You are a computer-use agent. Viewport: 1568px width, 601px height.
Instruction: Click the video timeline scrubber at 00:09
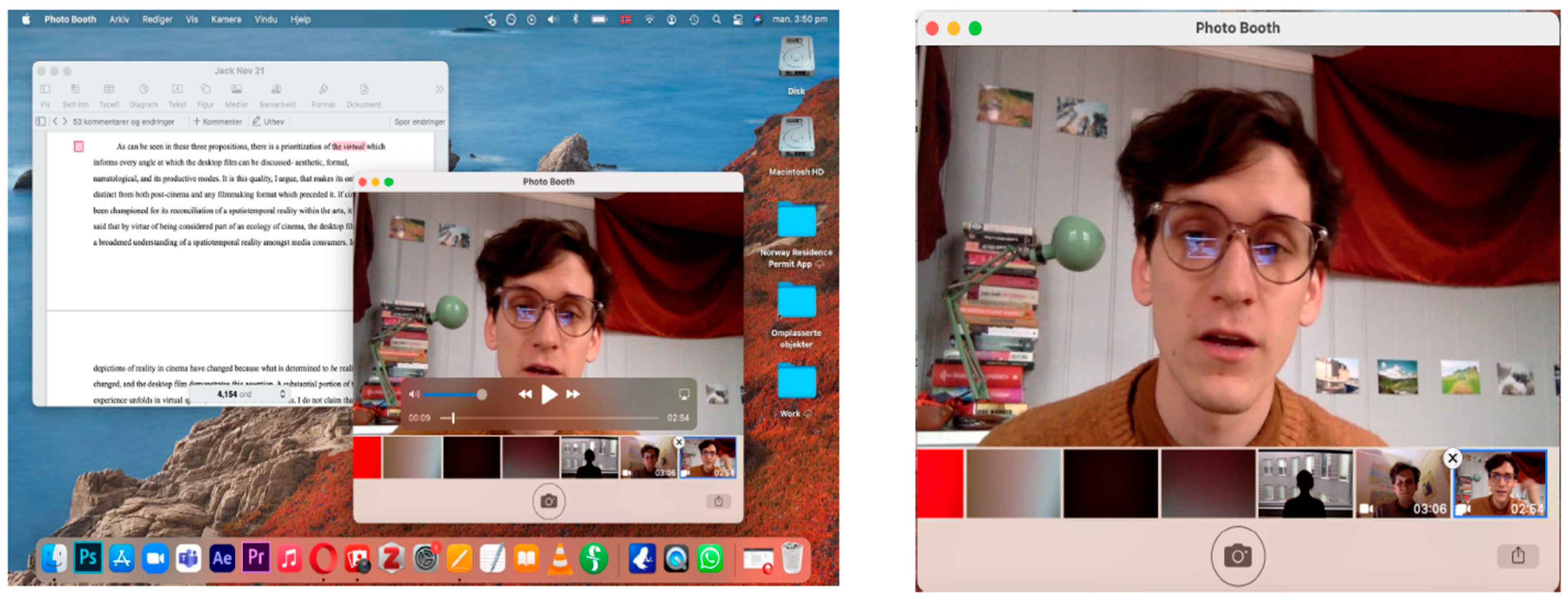tap(453, 418)
